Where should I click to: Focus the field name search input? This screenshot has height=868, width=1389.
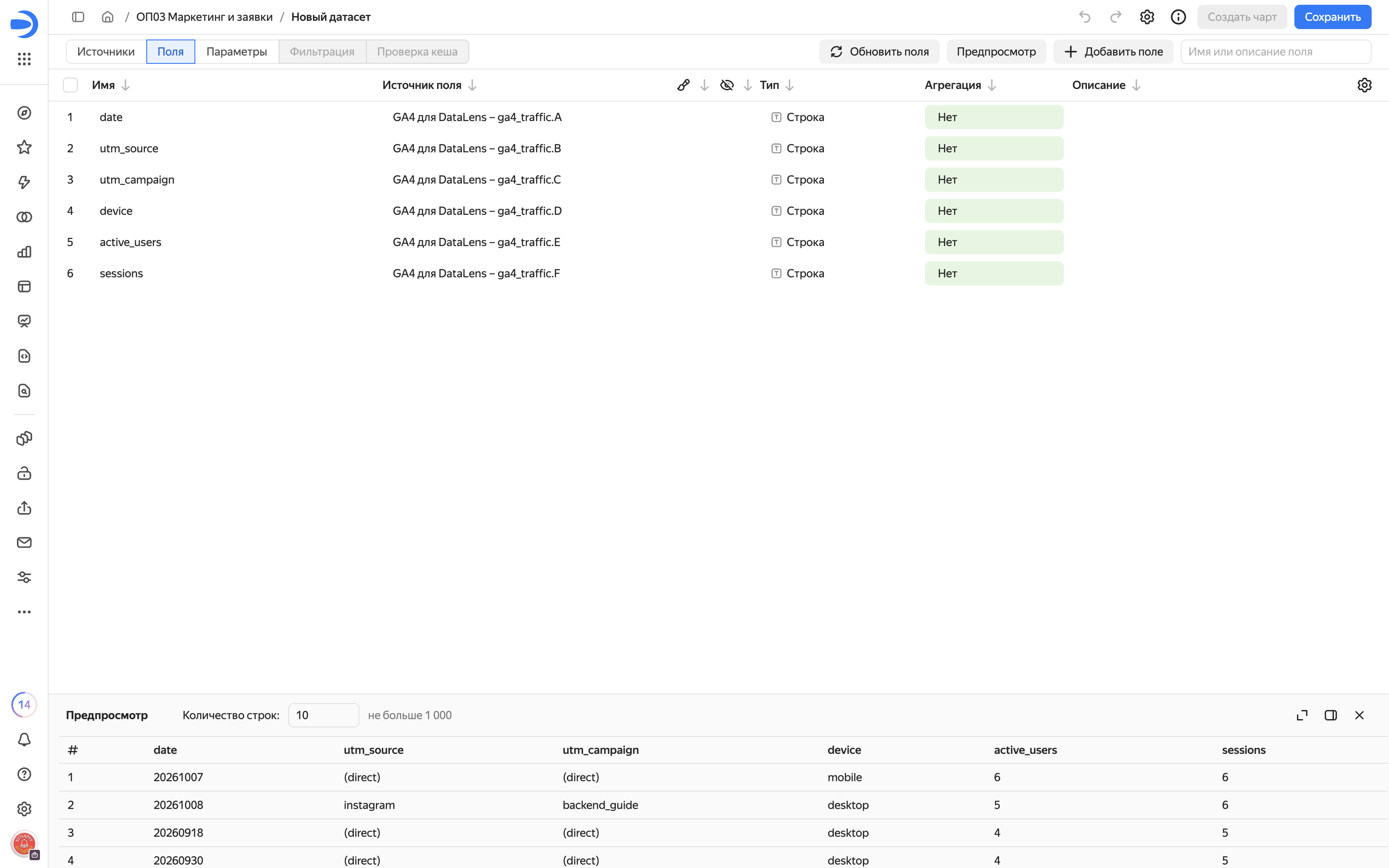click(1275, 52)
